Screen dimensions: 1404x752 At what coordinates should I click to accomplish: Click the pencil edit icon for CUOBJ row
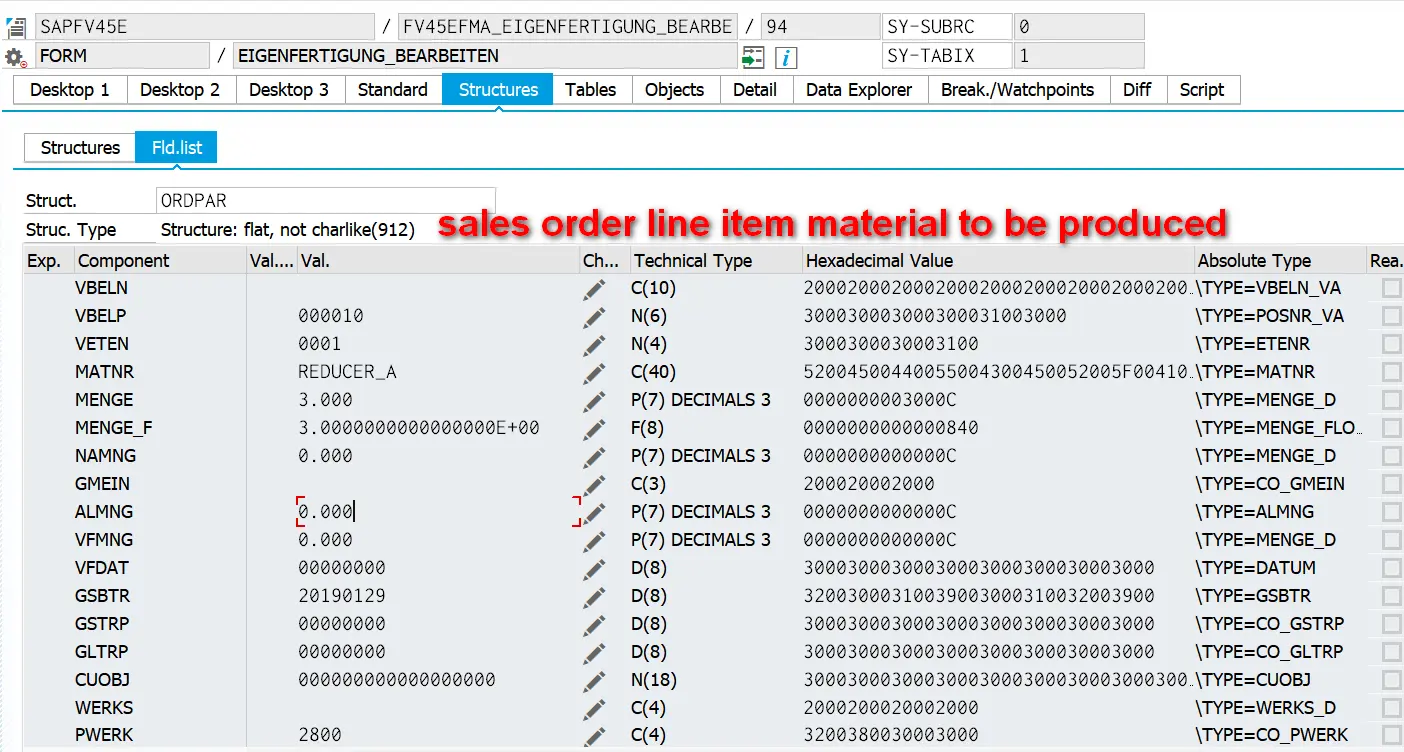tap(595, 680)
